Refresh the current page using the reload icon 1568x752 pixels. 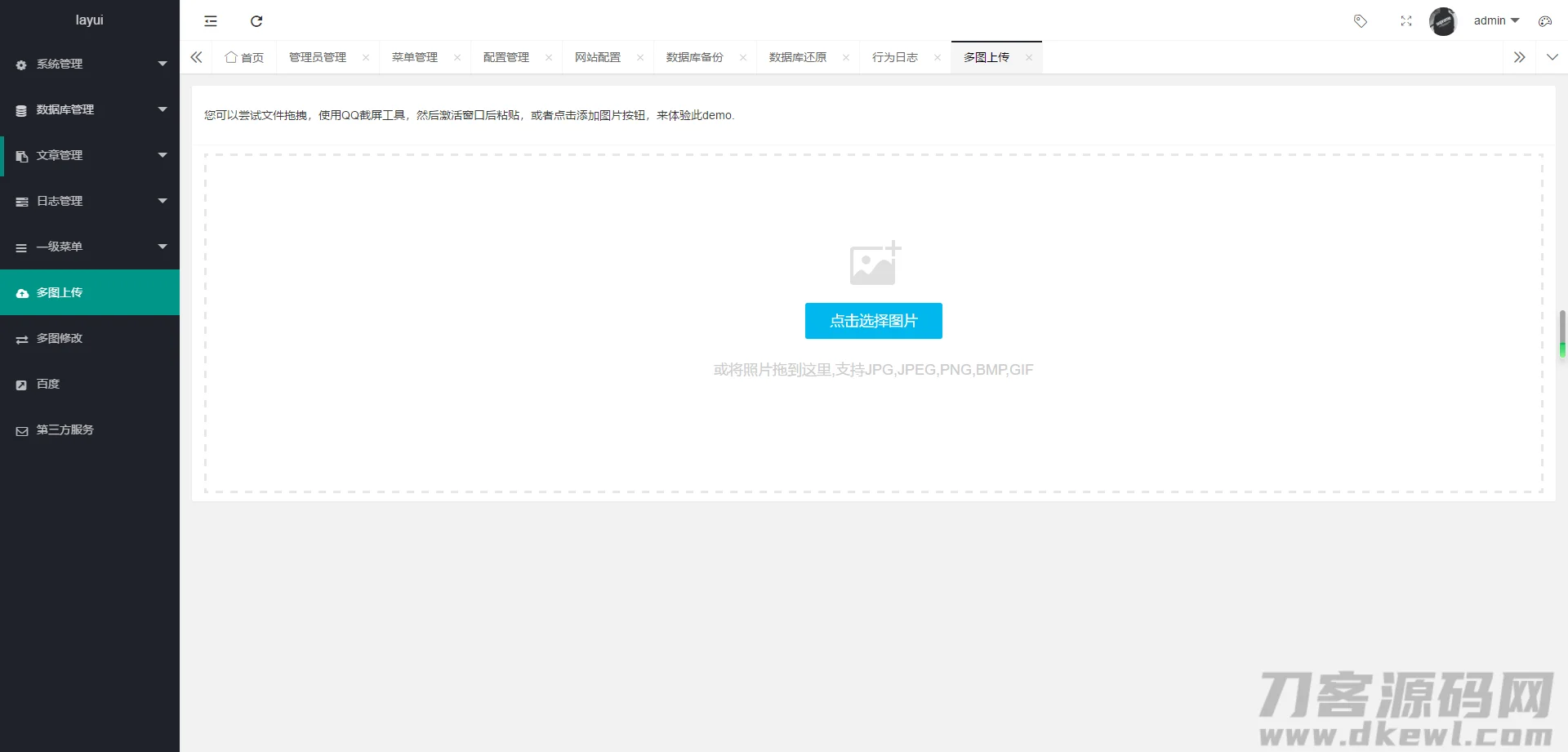point(256,21)
